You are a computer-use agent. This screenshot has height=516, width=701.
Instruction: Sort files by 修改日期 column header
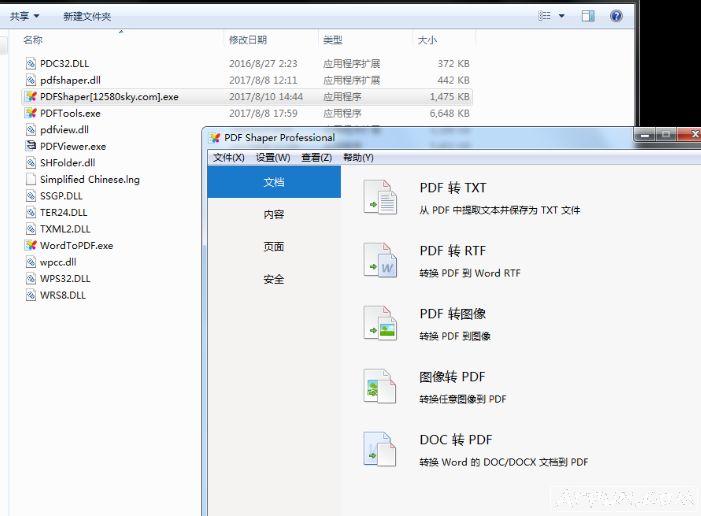coord(248,40)
